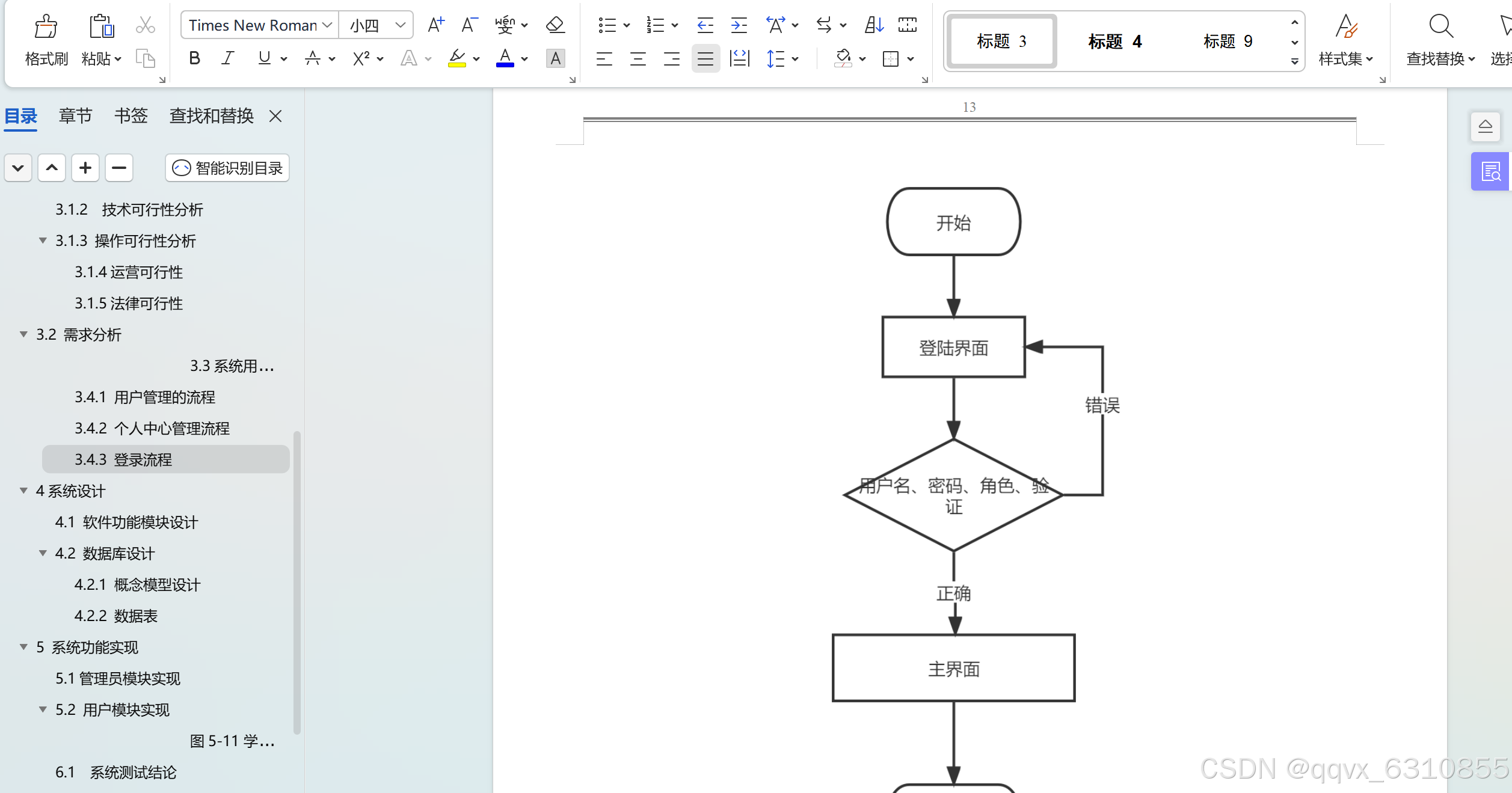Toggle justified paragraph alignment
The height and width of the screenshot is (793, 1512).
coord(705,59)
